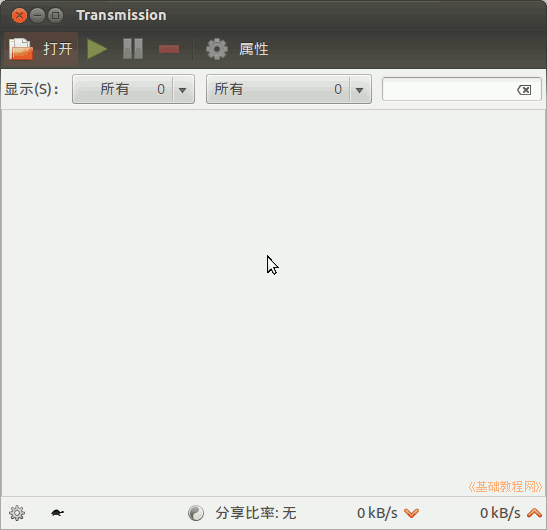Click the 属性 toolbar label
Viewport: 547px width, 530px height.
254,49
